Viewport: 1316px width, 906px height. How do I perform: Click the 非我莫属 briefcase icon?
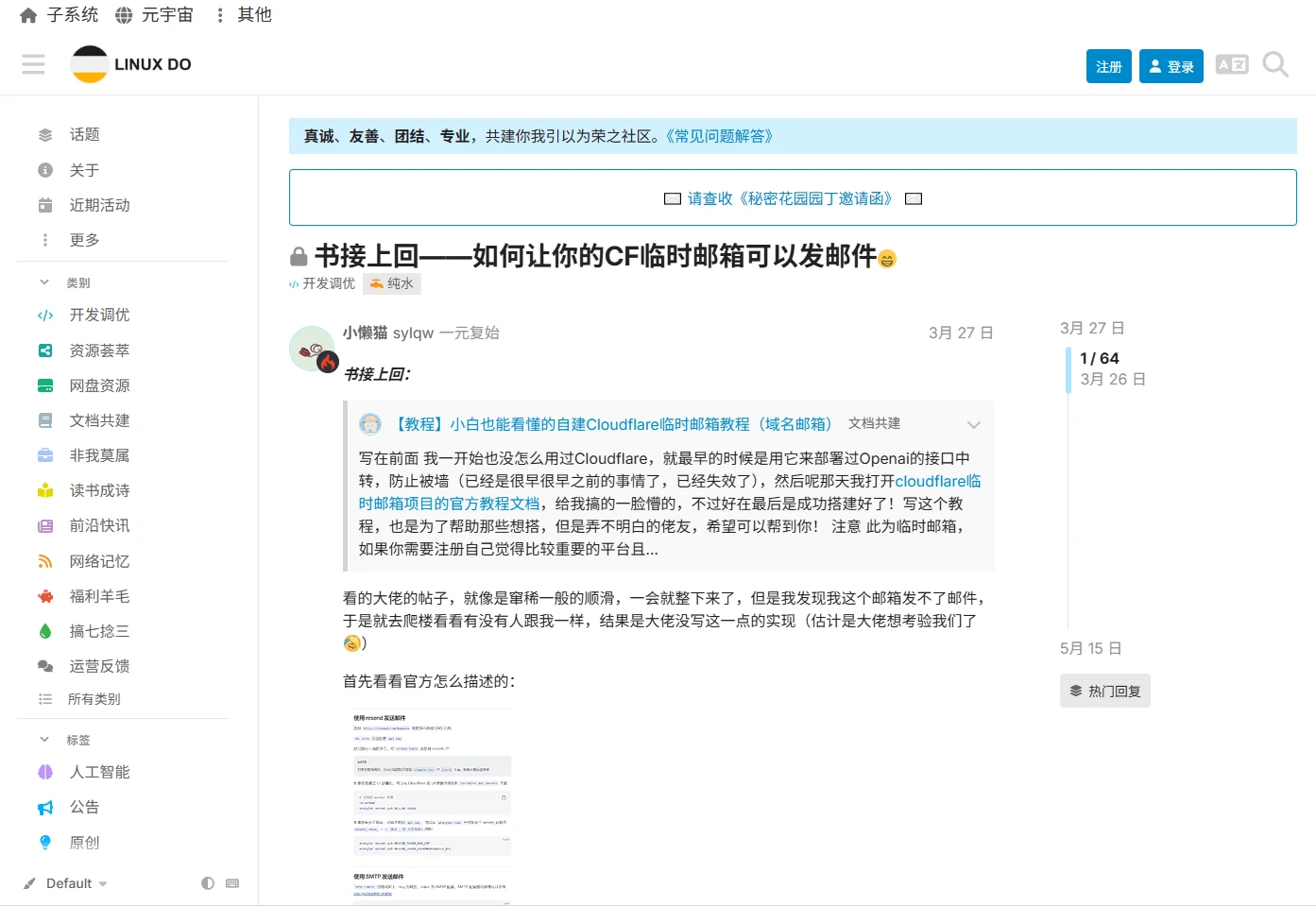(45, 455)
